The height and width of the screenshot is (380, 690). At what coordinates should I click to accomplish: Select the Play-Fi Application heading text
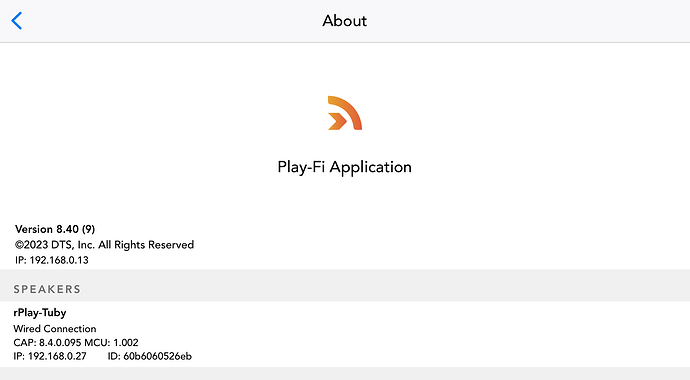(x=345, y=167)
